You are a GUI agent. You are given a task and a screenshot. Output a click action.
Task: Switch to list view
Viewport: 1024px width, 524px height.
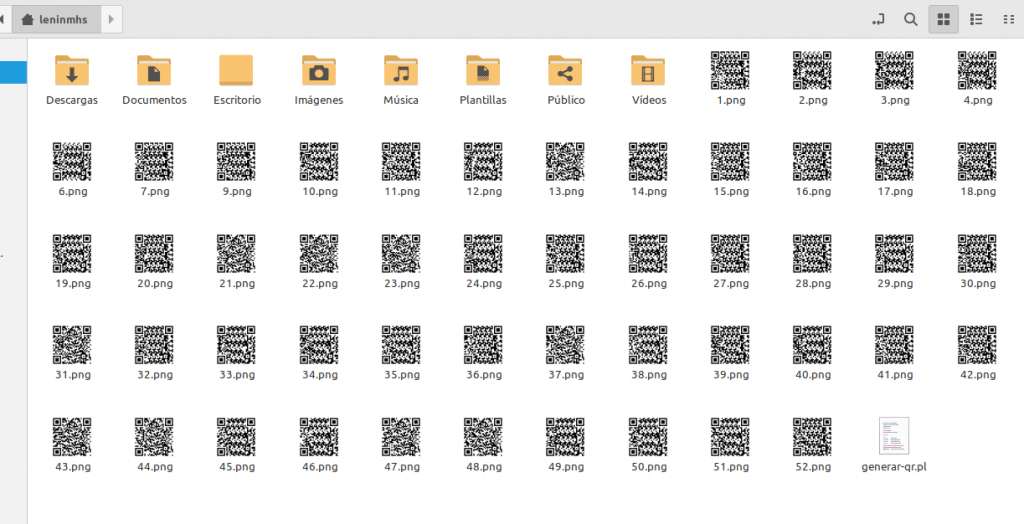[x=976, y=20]
